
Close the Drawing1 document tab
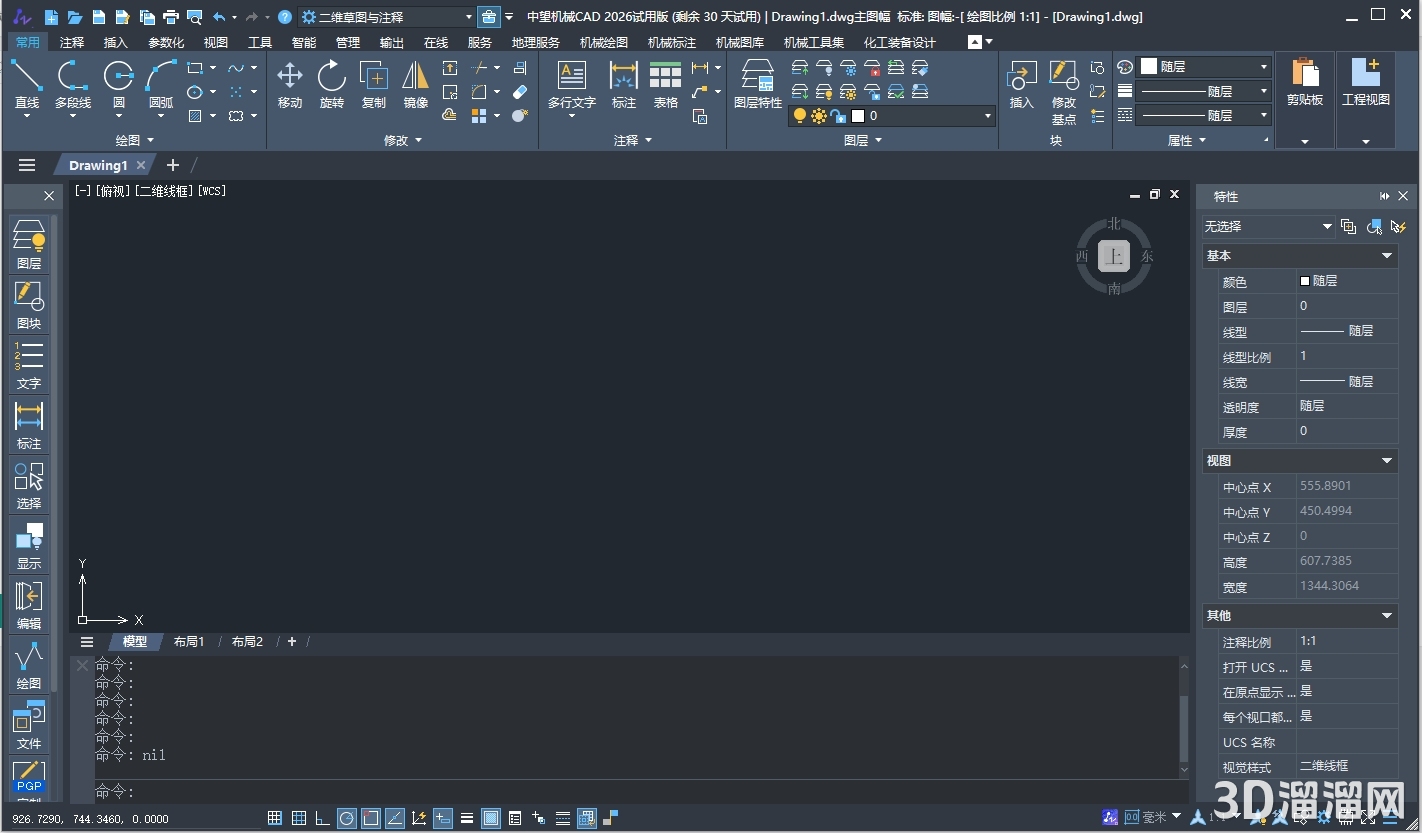click(141, 165)
